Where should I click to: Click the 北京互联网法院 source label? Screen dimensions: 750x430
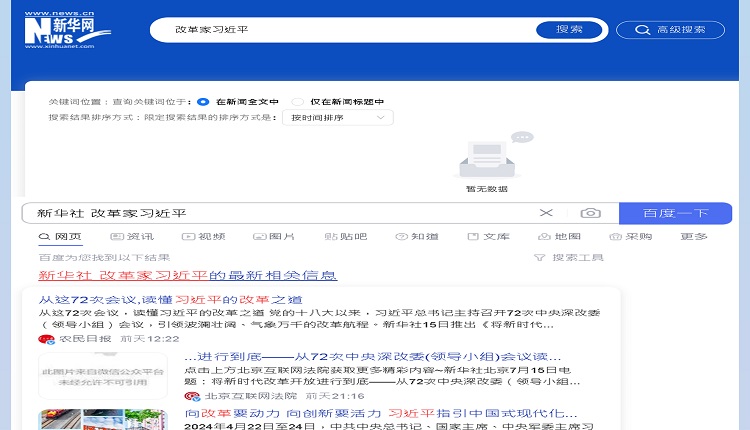coord(251,396)
